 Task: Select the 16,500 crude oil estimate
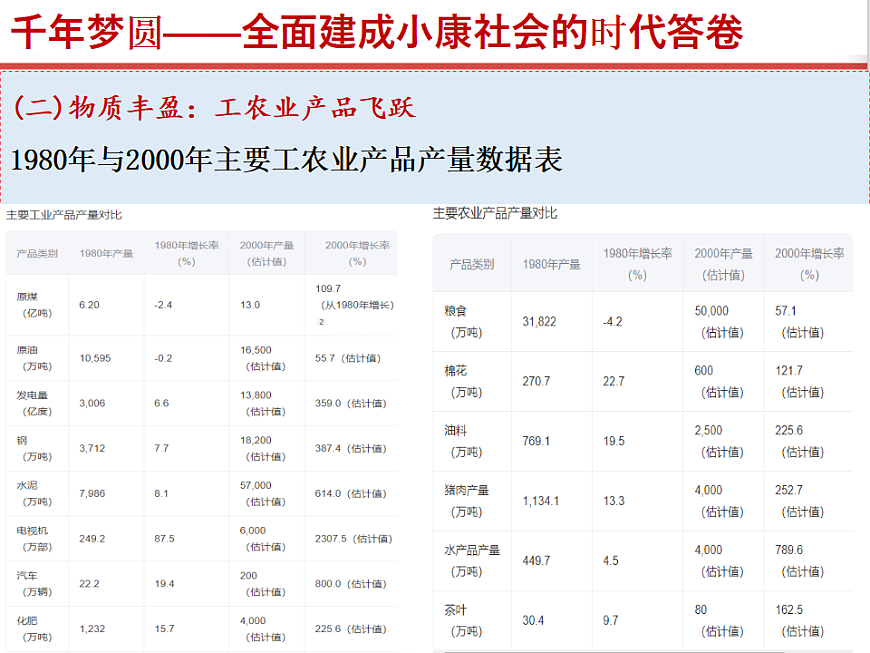(256, 350)
